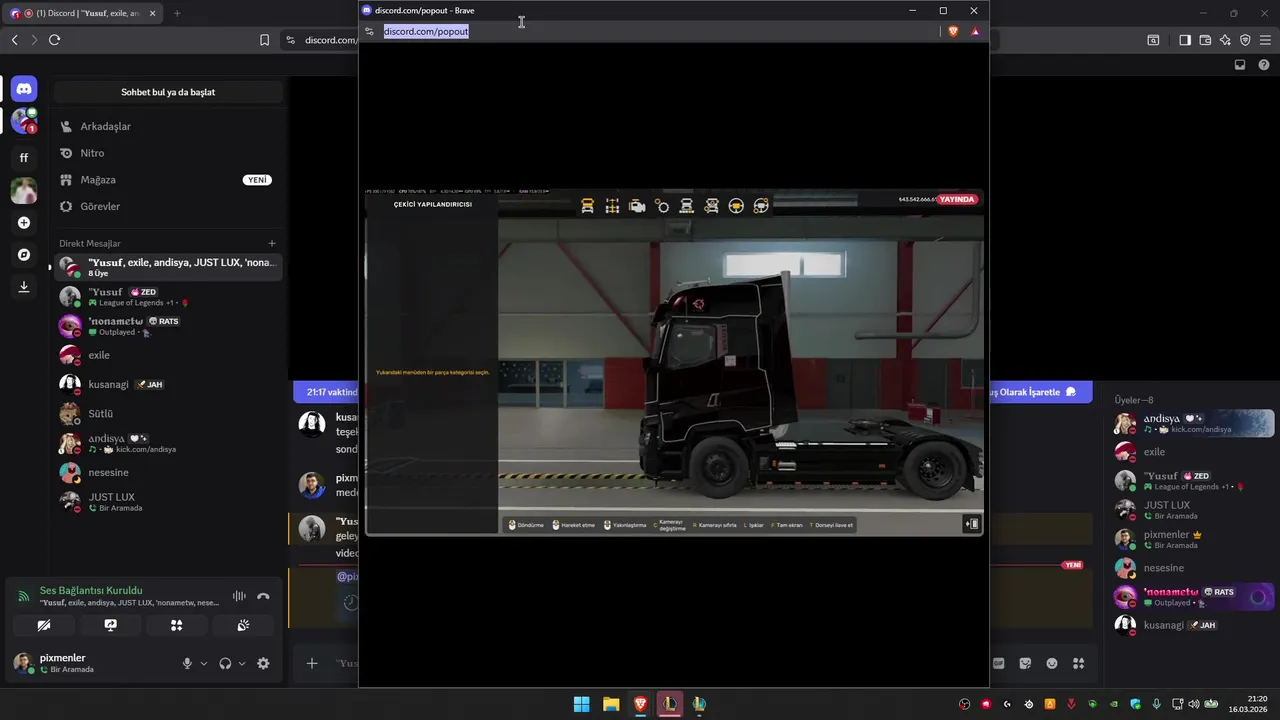Open soundboard in voice panel

pos(243,625)
